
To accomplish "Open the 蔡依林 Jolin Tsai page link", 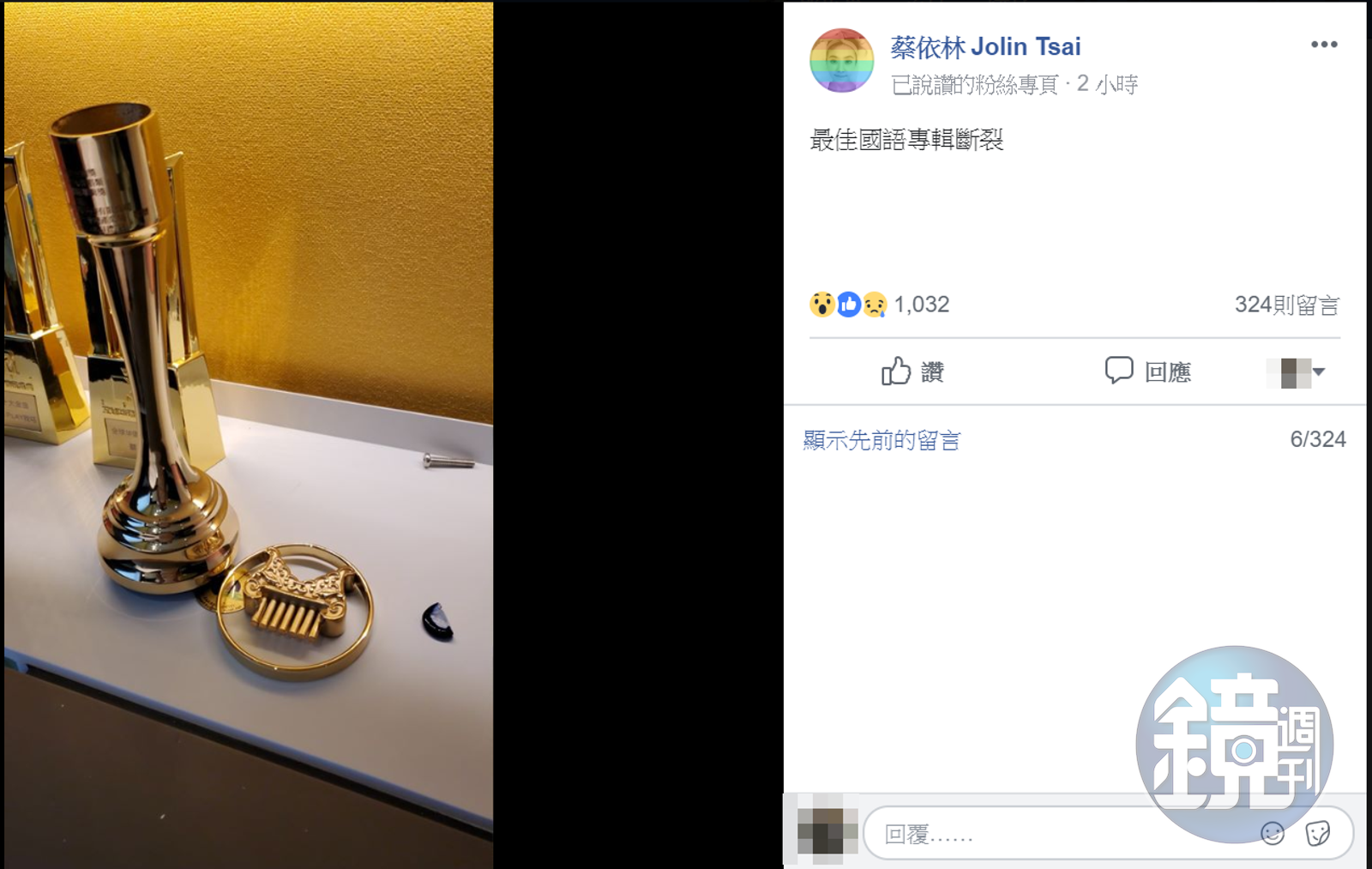I will 985,46.
